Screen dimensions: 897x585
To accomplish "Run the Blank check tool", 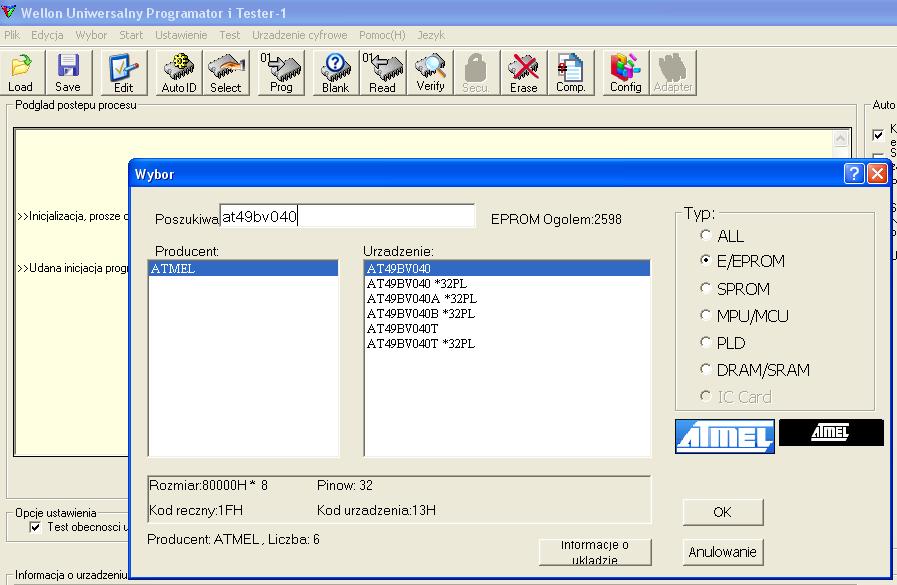I will 335,72.
